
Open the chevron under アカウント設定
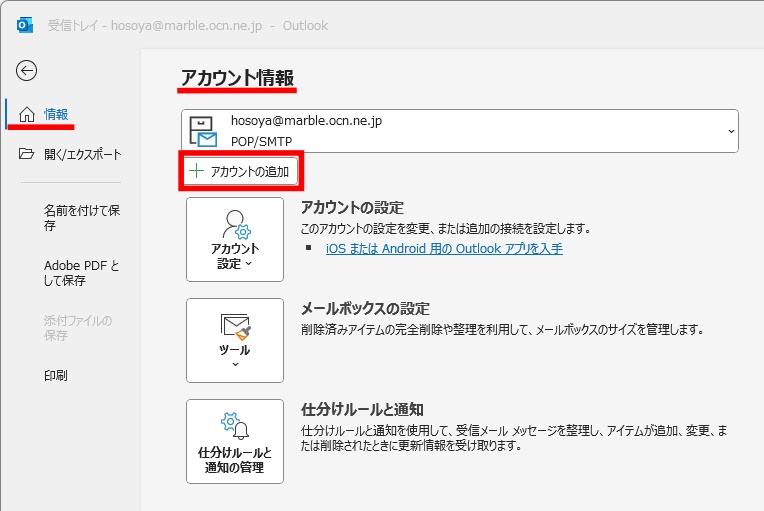249,264
